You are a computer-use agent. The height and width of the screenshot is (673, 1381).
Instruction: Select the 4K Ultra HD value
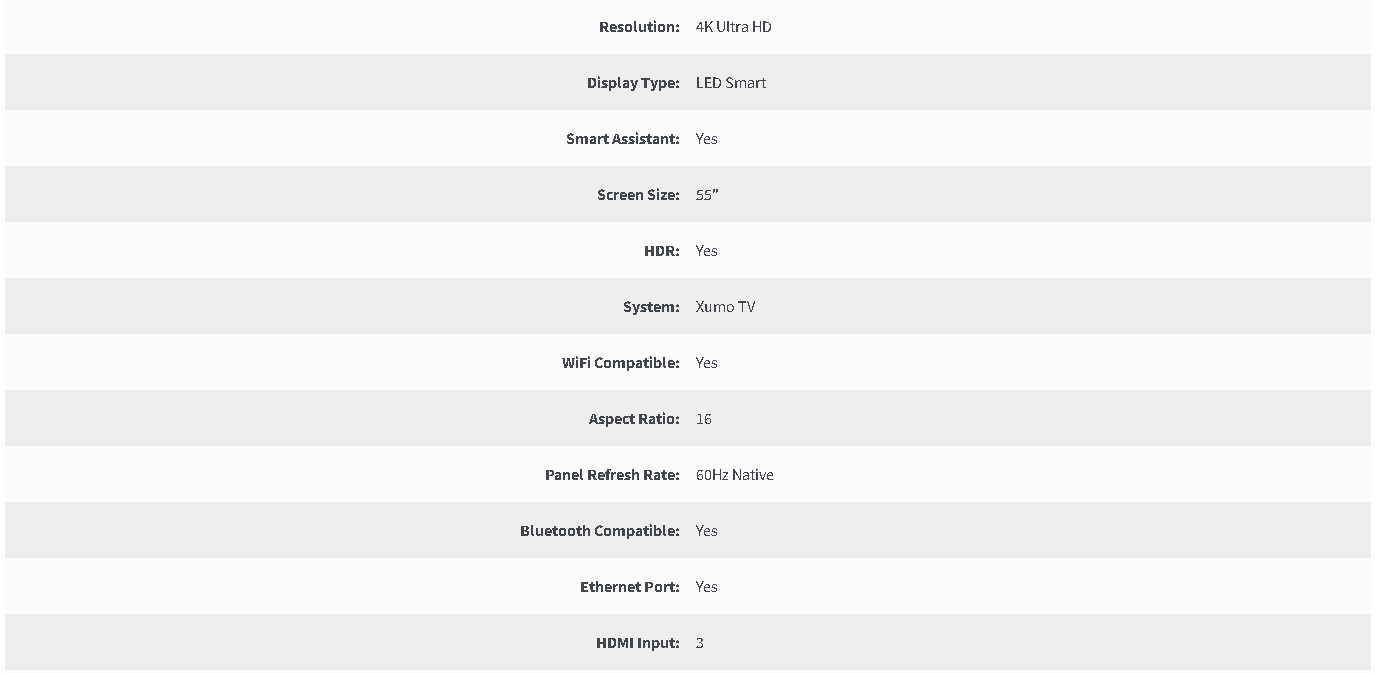(734, 27)
